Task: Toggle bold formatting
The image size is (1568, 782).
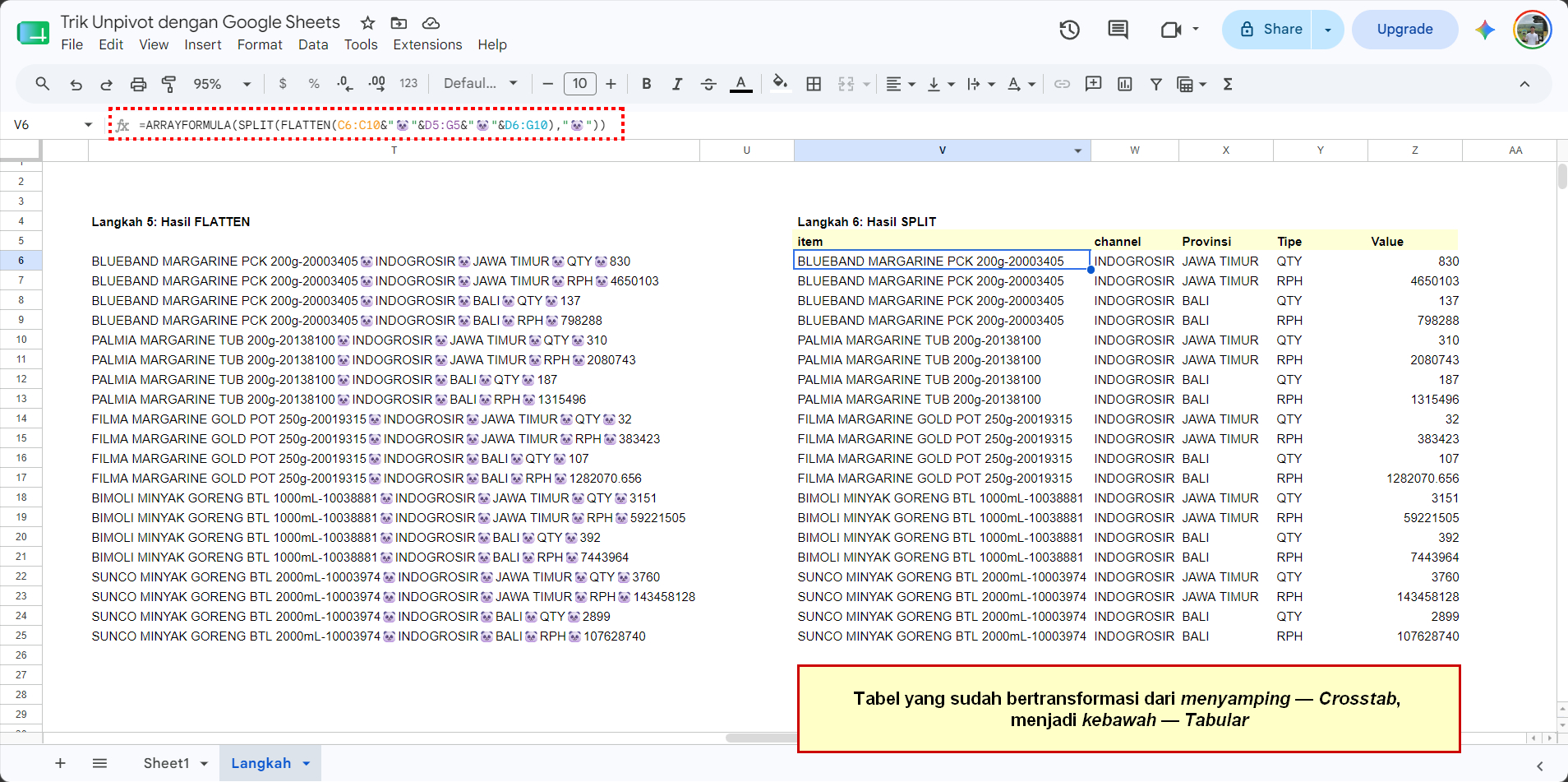Action: (x=647, y=84)
